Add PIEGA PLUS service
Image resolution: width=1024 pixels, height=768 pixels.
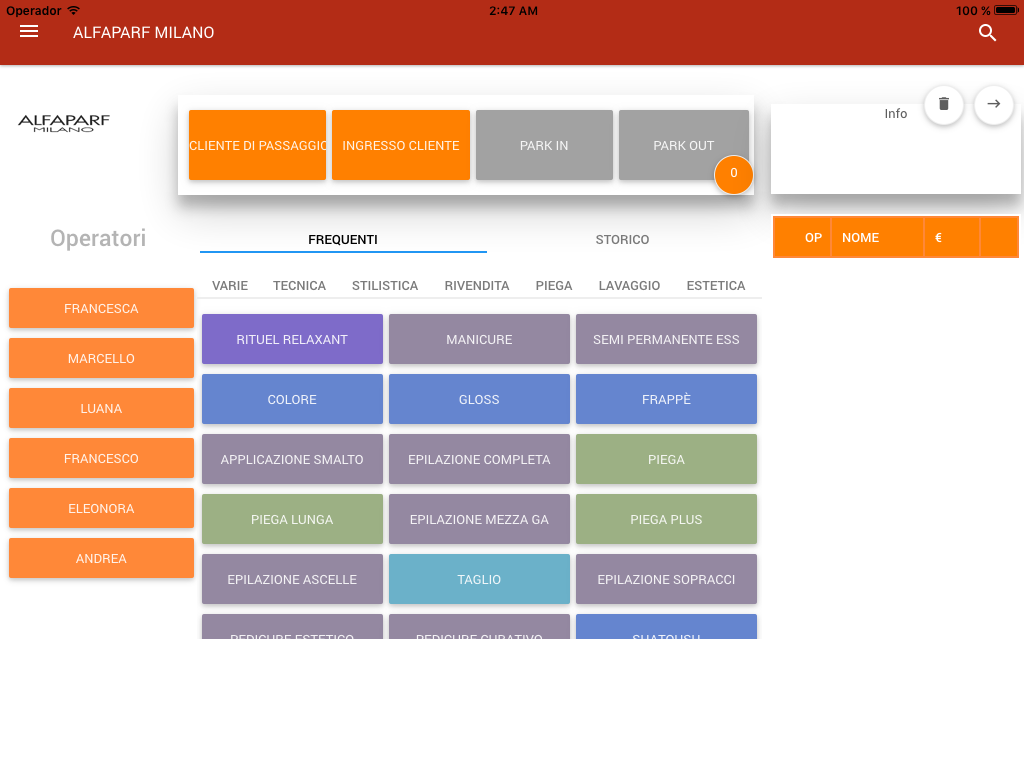(666, 520)
